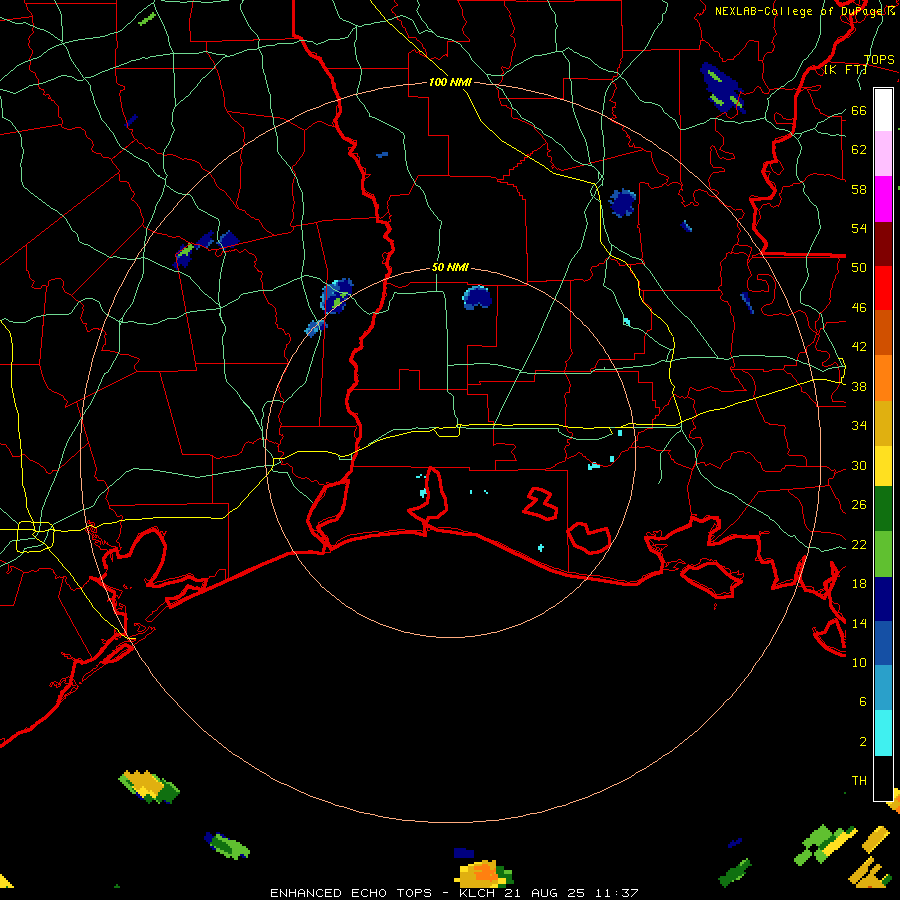Click the '50 NMI' range ring label

click(x=450, y=267)
